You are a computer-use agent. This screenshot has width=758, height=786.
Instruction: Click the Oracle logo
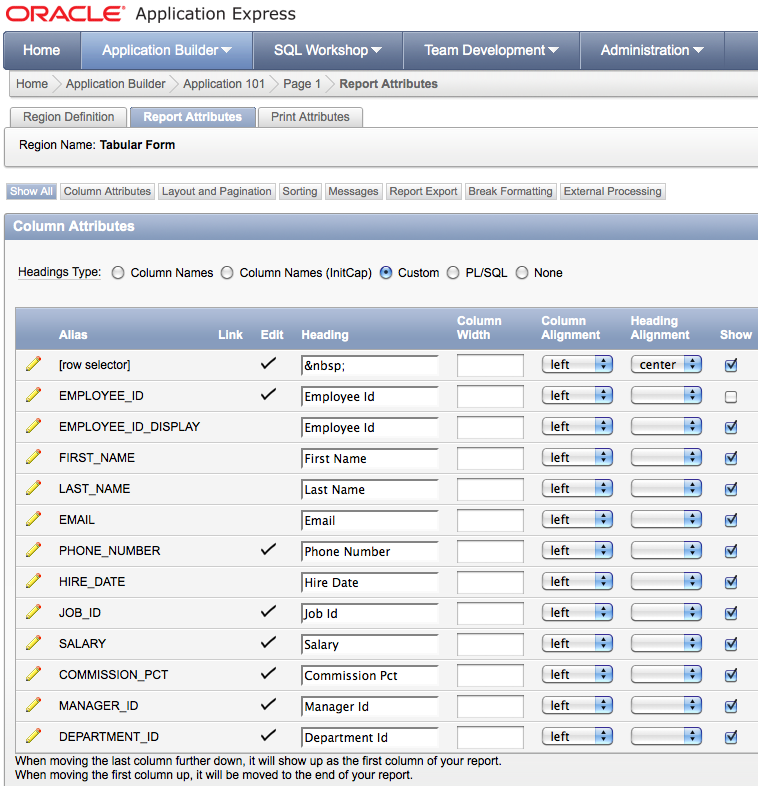[65, 14]
